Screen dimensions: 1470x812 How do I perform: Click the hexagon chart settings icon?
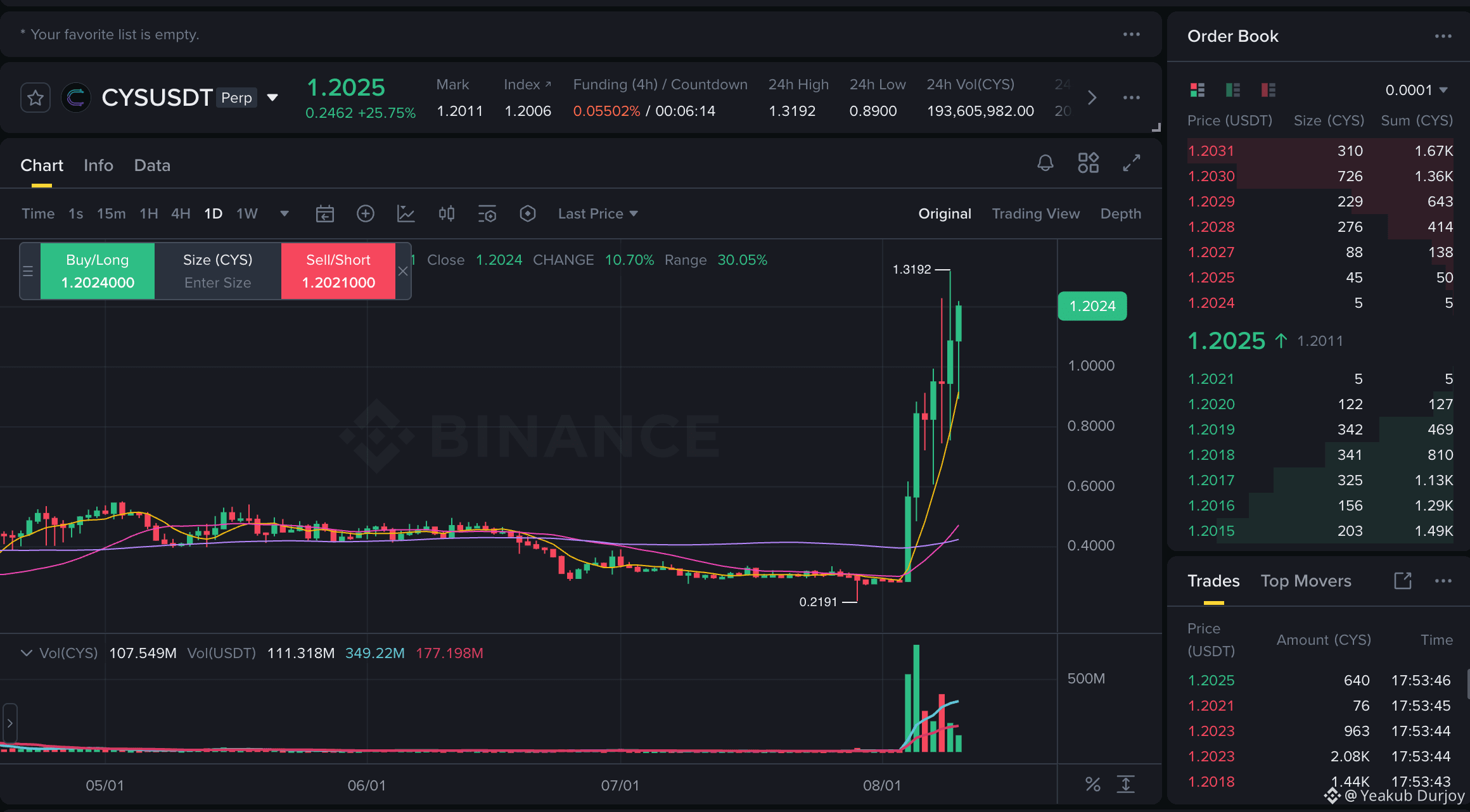coord(528,214)
